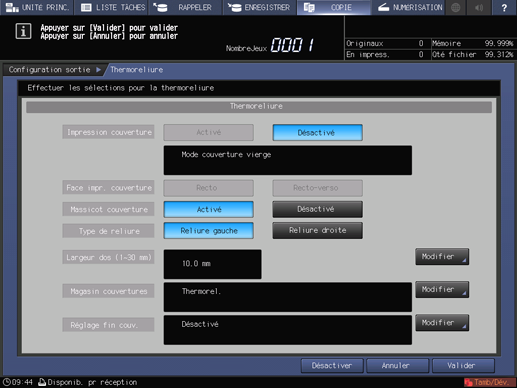
Task: Click the clock icon in status bar
Action: [7, 382]
